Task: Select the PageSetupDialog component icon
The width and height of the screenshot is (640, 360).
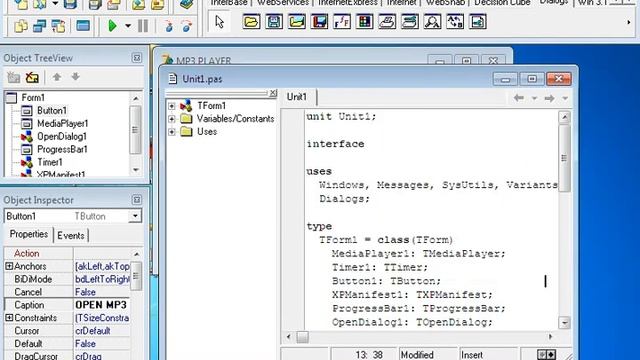Action: (478, 22)
